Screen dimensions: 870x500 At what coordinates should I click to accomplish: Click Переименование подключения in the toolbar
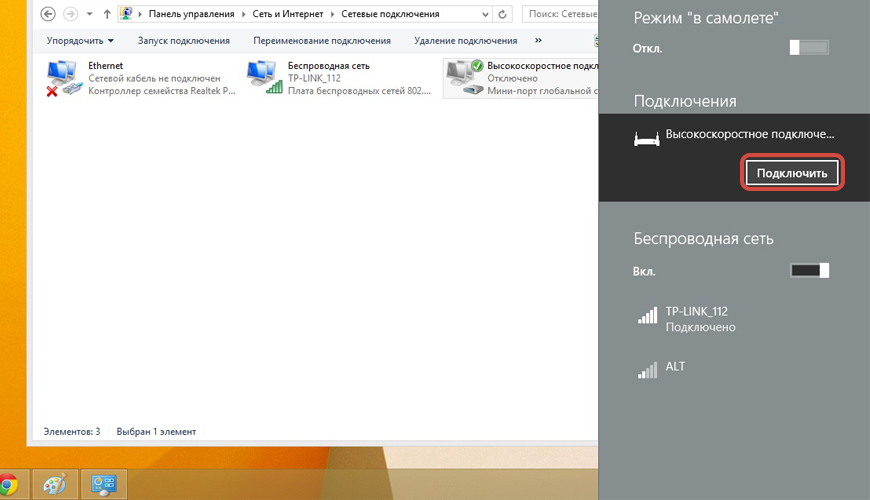pyautogui.click(x=322, y=41)
